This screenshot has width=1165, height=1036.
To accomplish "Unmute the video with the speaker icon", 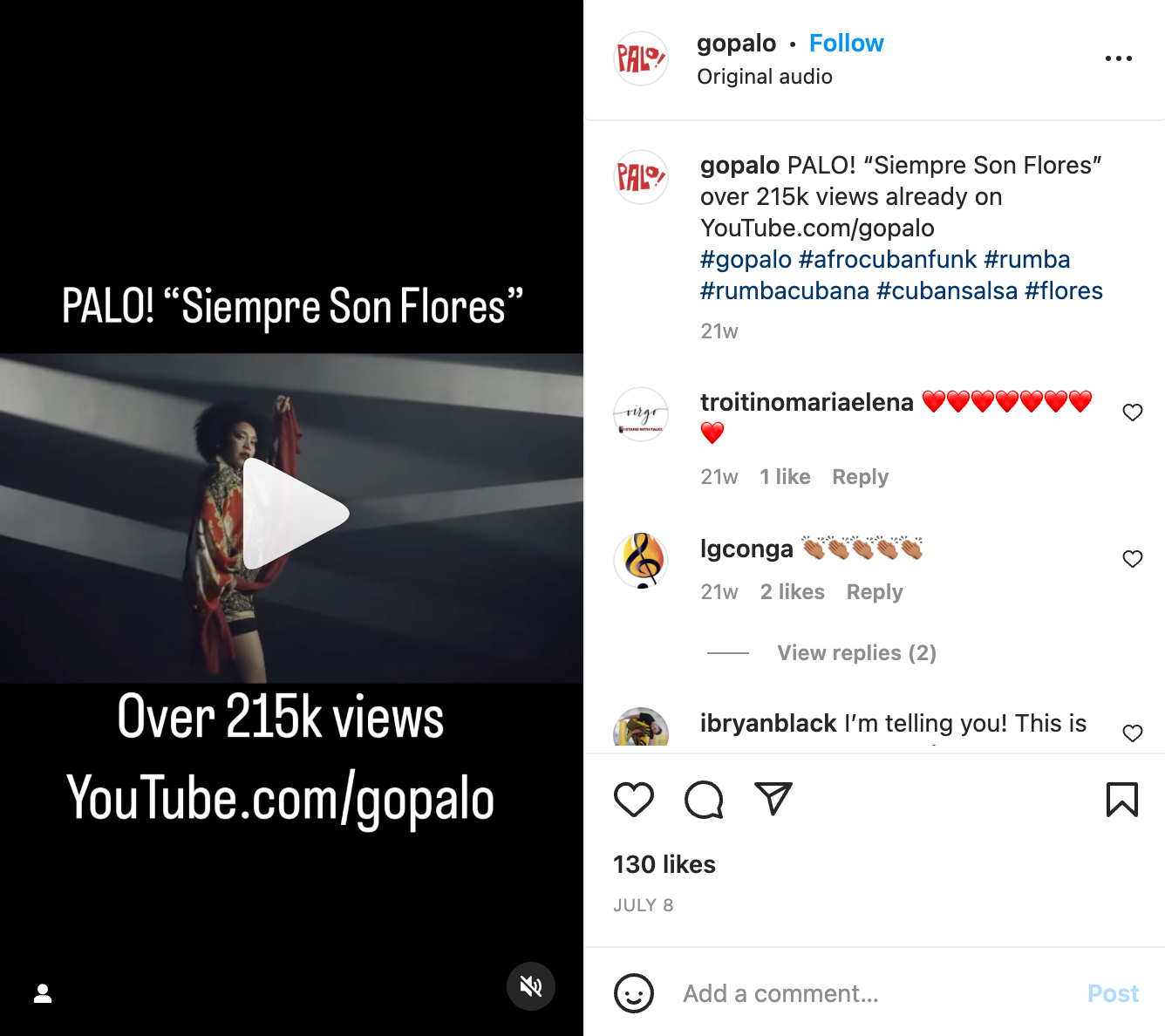I will 531,986.
